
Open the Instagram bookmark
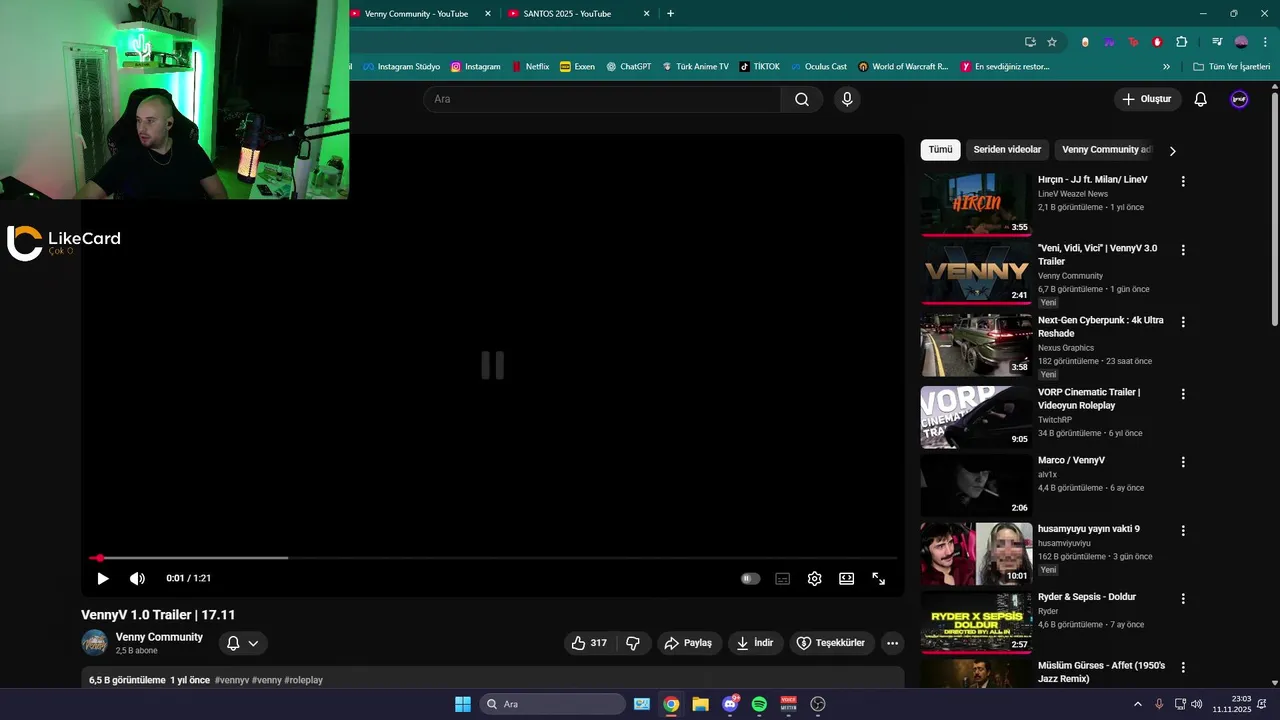pyautogui.click(x=475, y=67)
